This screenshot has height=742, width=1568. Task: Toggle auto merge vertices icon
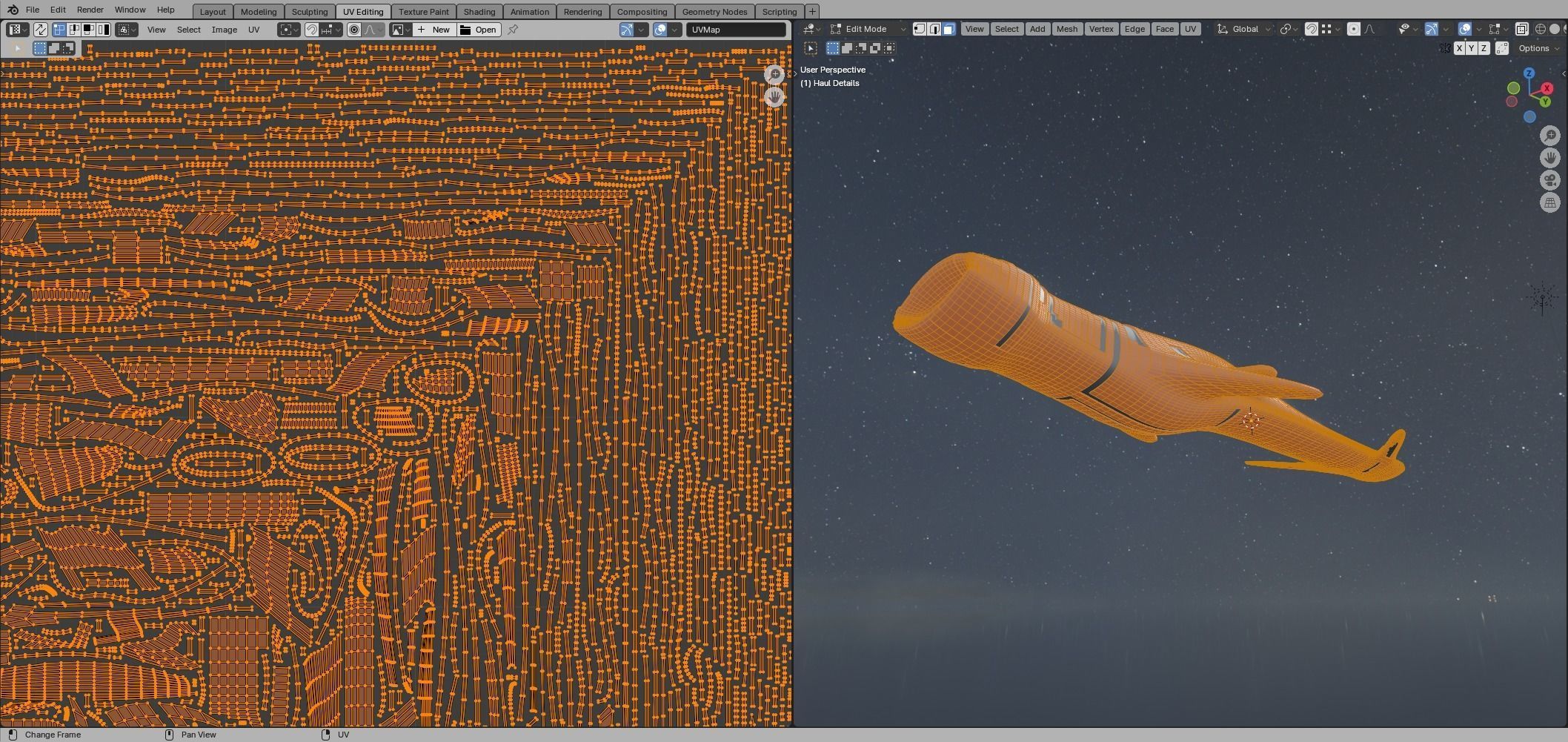1502,48
